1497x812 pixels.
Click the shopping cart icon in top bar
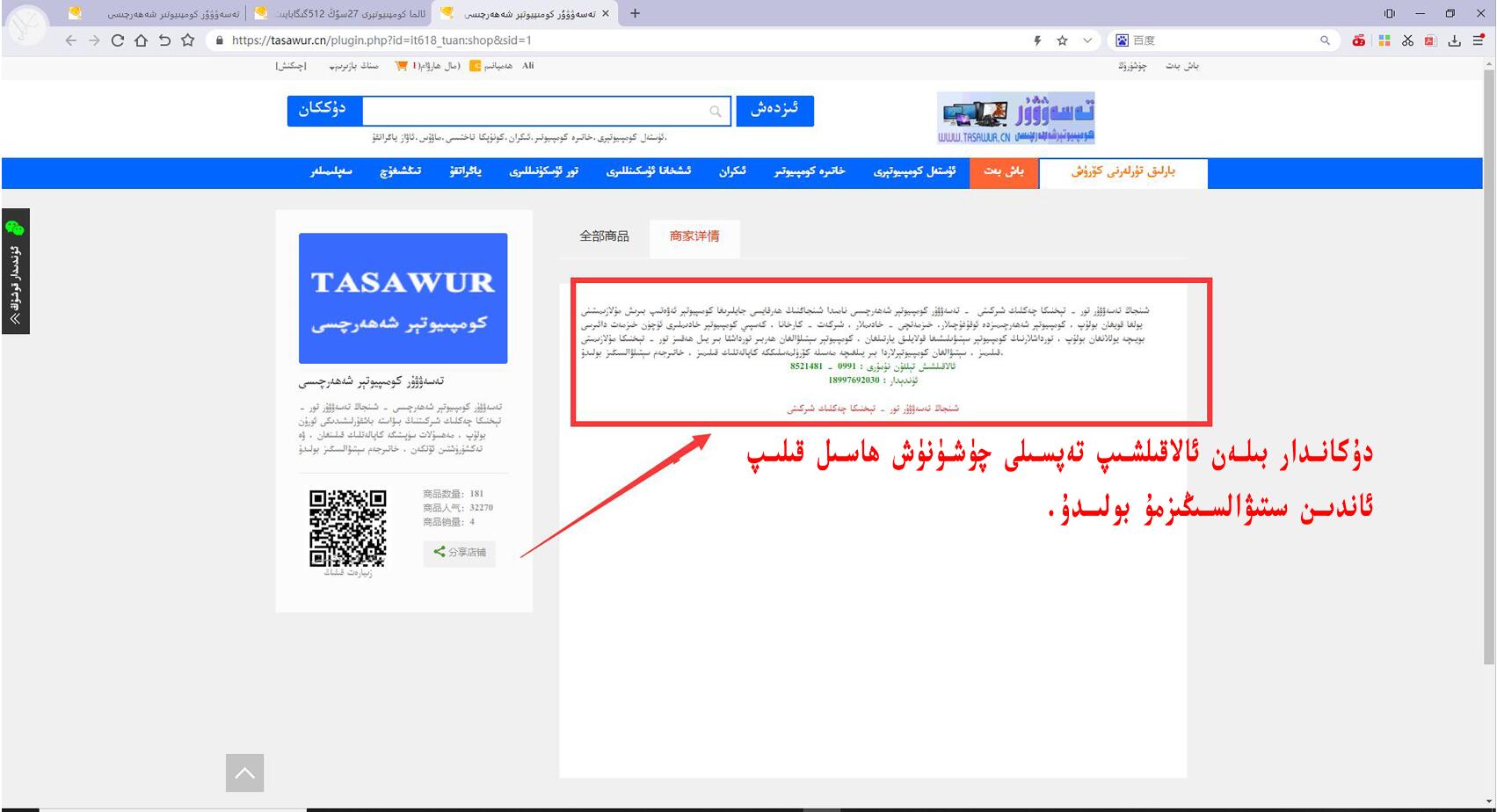401,66
